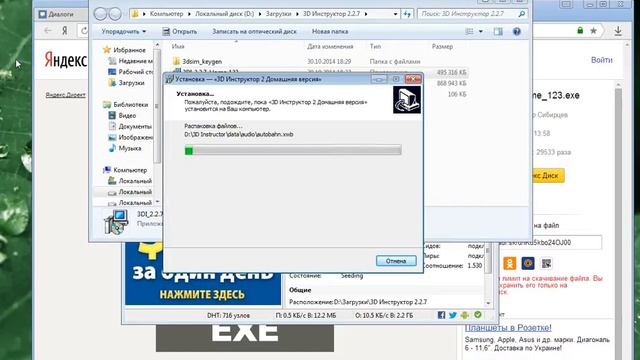Image resolution: width=640 pixels, height=360 pixels.
Task: Click Яндекс logo in browser
Action: click(65, 60)
